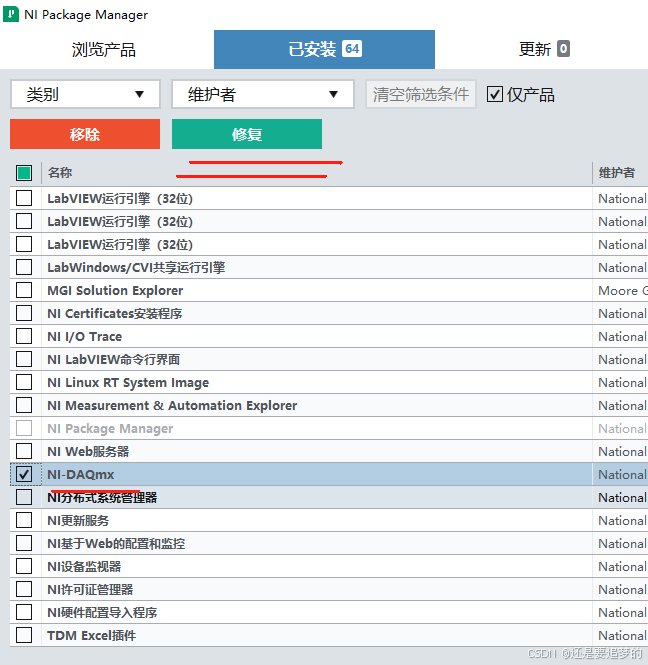Click the NI Package Manager title bar icon

pos(11,14)
